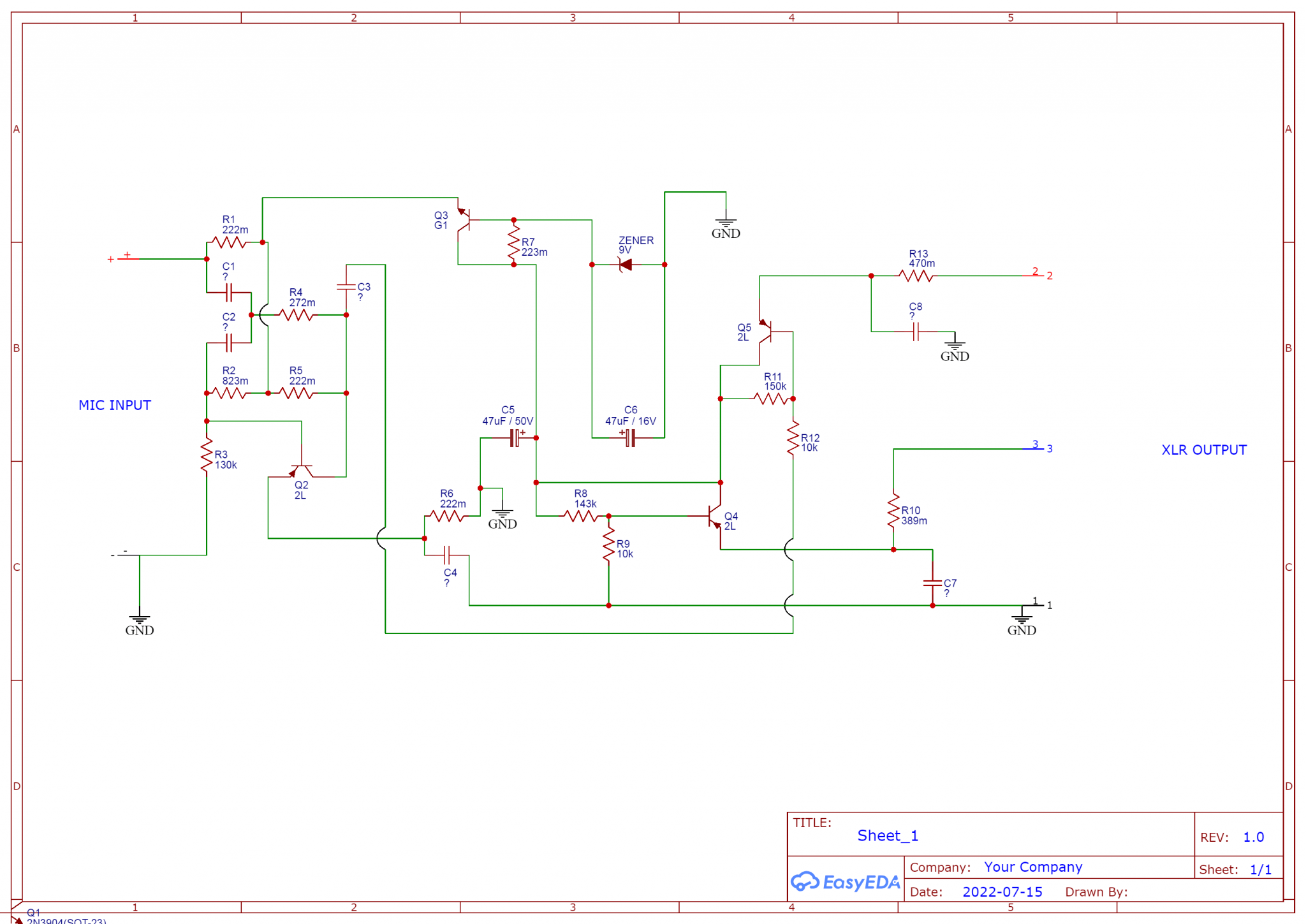Select the positive mic input terminal

[x=124, y=258]
